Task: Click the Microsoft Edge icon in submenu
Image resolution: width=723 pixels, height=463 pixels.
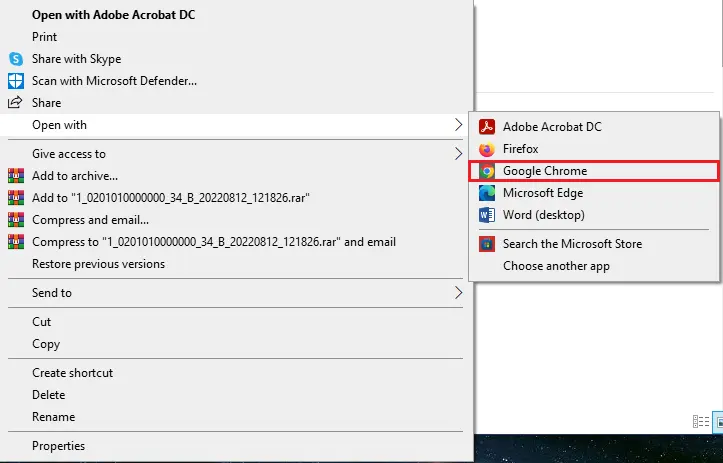Action: click(x=487, y=193)
